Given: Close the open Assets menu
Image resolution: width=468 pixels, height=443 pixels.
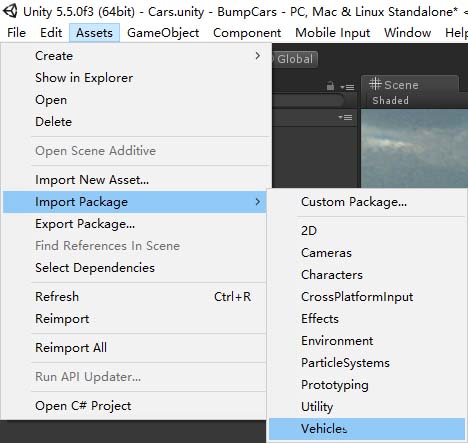Looking at the screenshot, I should tap(94, 33).
